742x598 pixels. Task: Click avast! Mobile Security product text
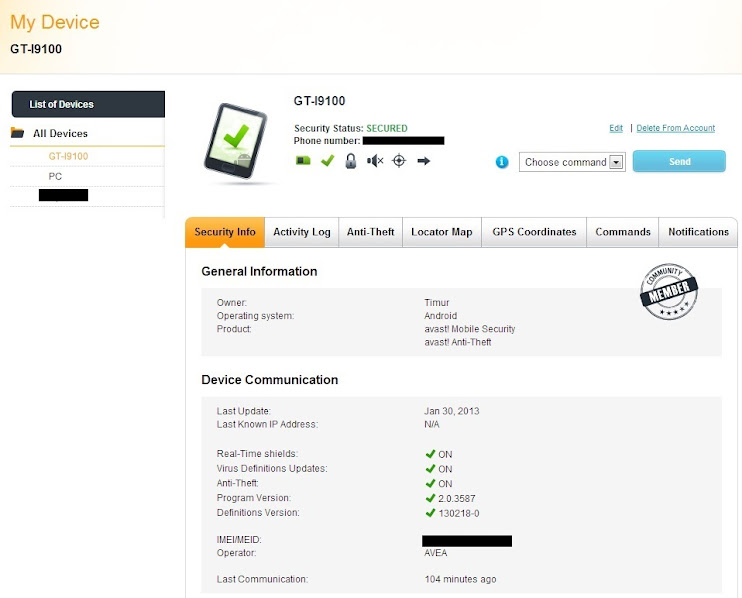click(469, 329)
